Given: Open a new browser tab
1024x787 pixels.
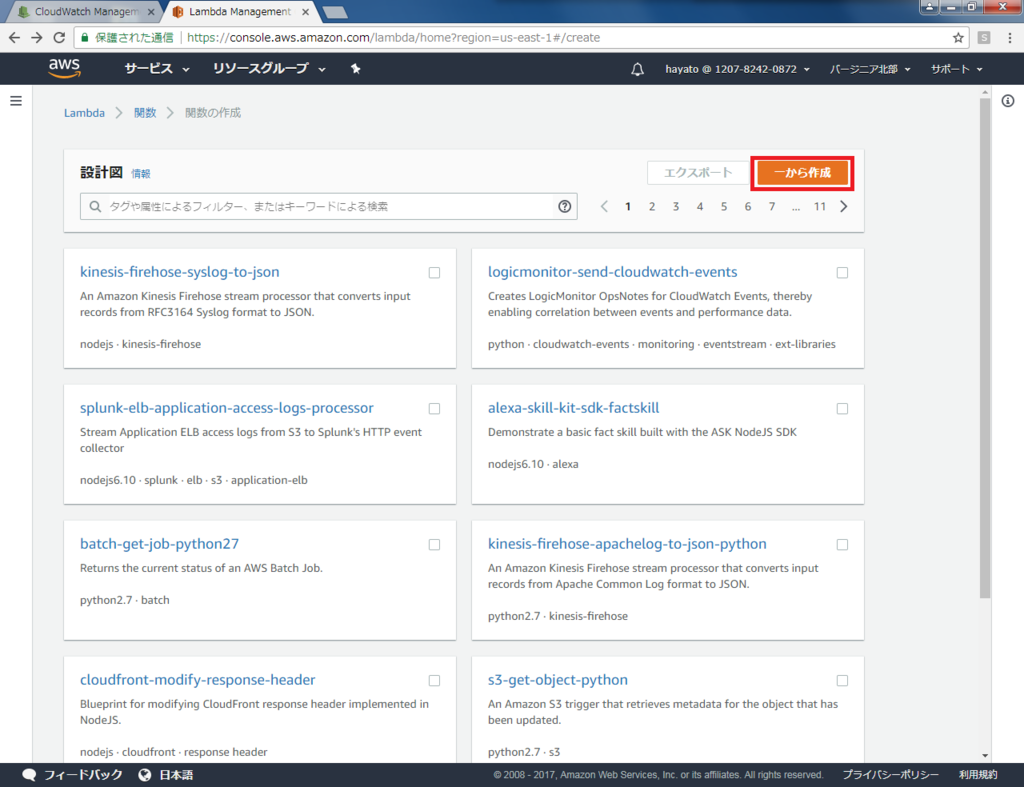Looking at the screenshot, I should (335, 12).
